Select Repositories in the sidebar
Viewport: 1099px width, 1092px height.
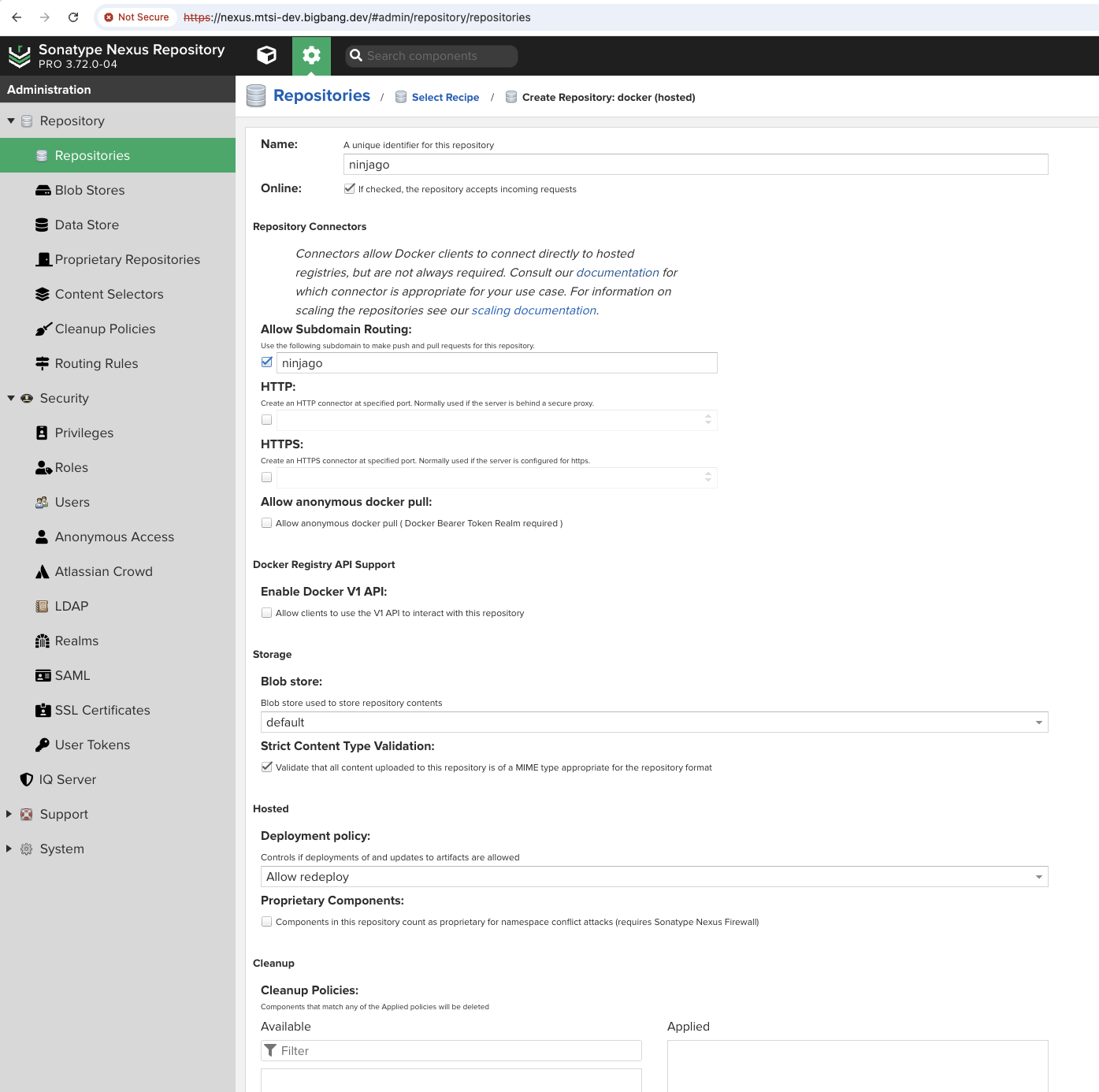pos(117,155)
